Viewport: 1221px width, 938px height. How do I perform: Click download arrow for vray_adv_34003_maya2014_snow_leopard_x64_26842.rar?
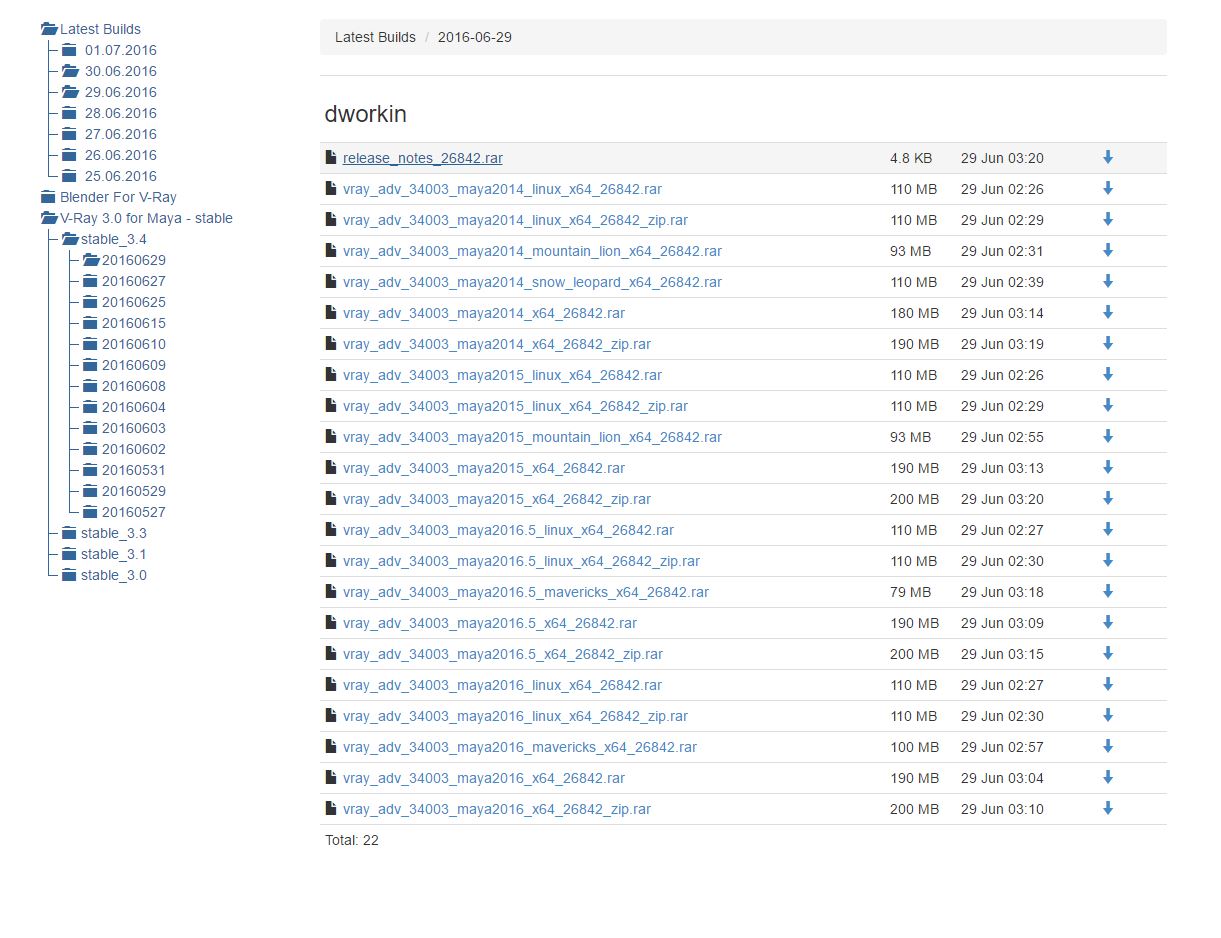pos(1108,282)
